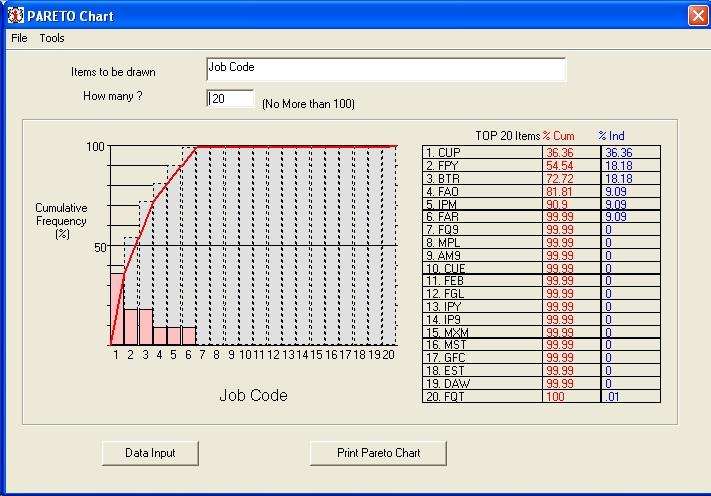The width and height of the screenshot is (711, 496).
Task: Click the Data Input button
Action: click(150, 453)
